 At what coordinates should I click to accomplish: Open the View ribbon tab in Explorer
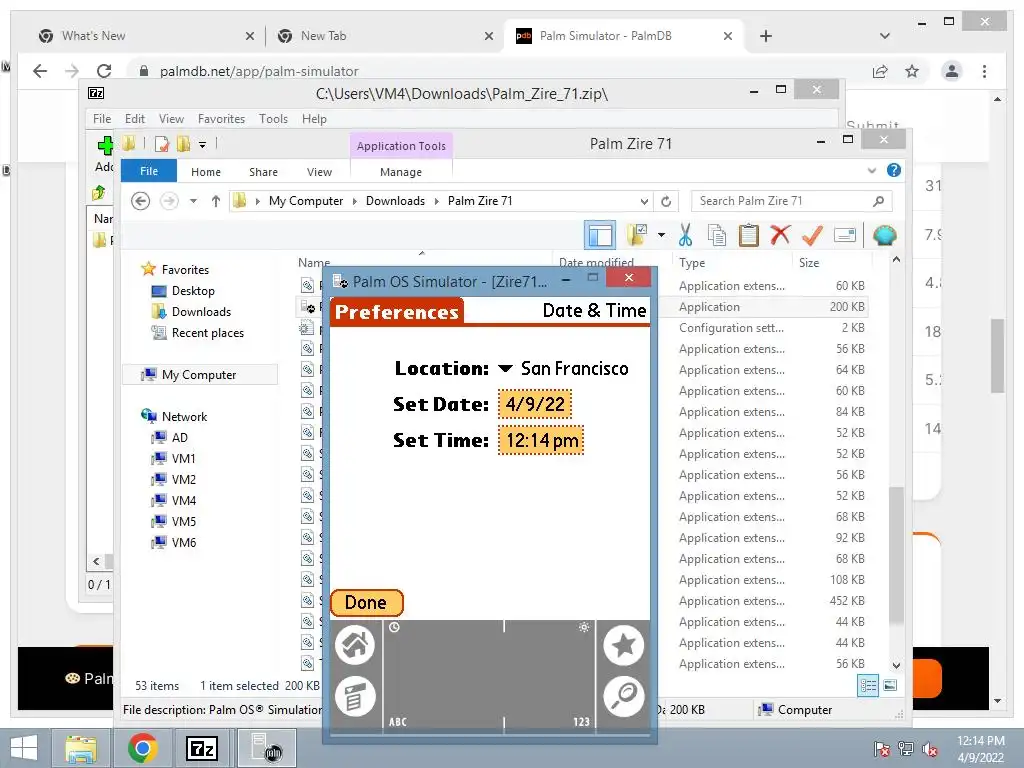319,172
